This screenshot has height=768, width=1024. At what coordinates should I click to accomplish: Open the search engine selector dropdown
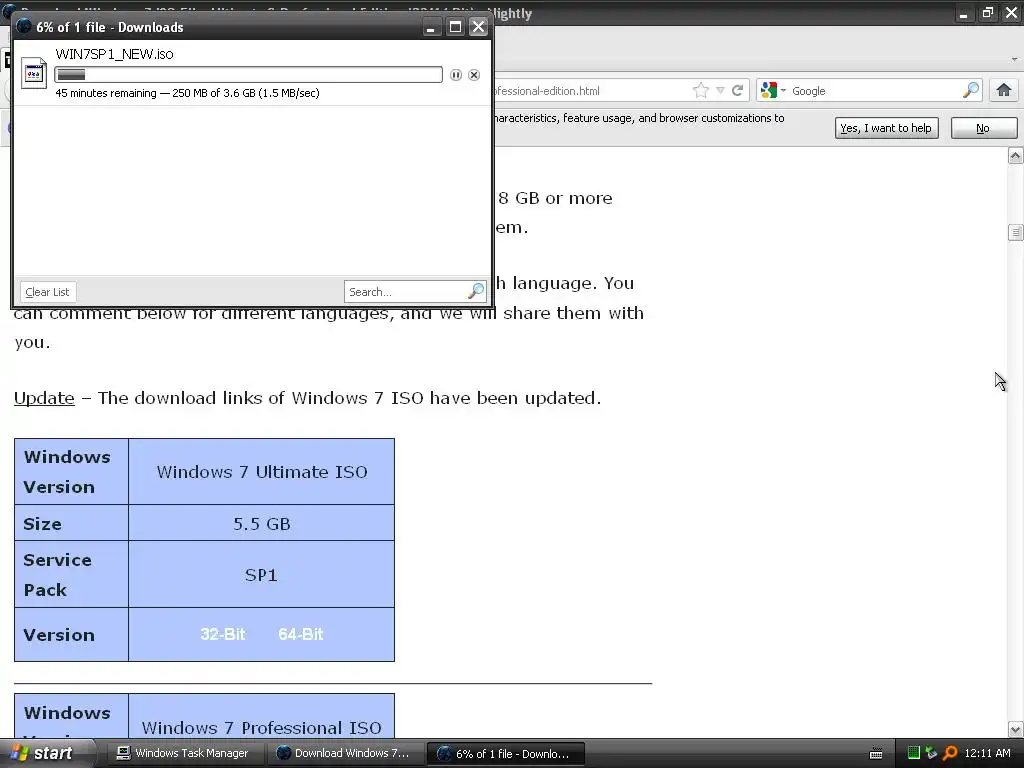(x=773, y=90)
